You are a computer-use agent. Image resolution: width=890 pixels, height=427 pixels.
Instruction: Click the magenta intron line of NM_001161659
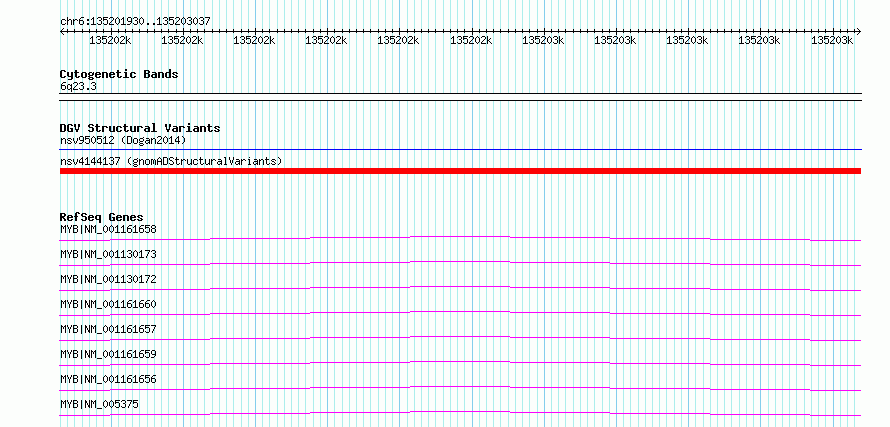460,363
